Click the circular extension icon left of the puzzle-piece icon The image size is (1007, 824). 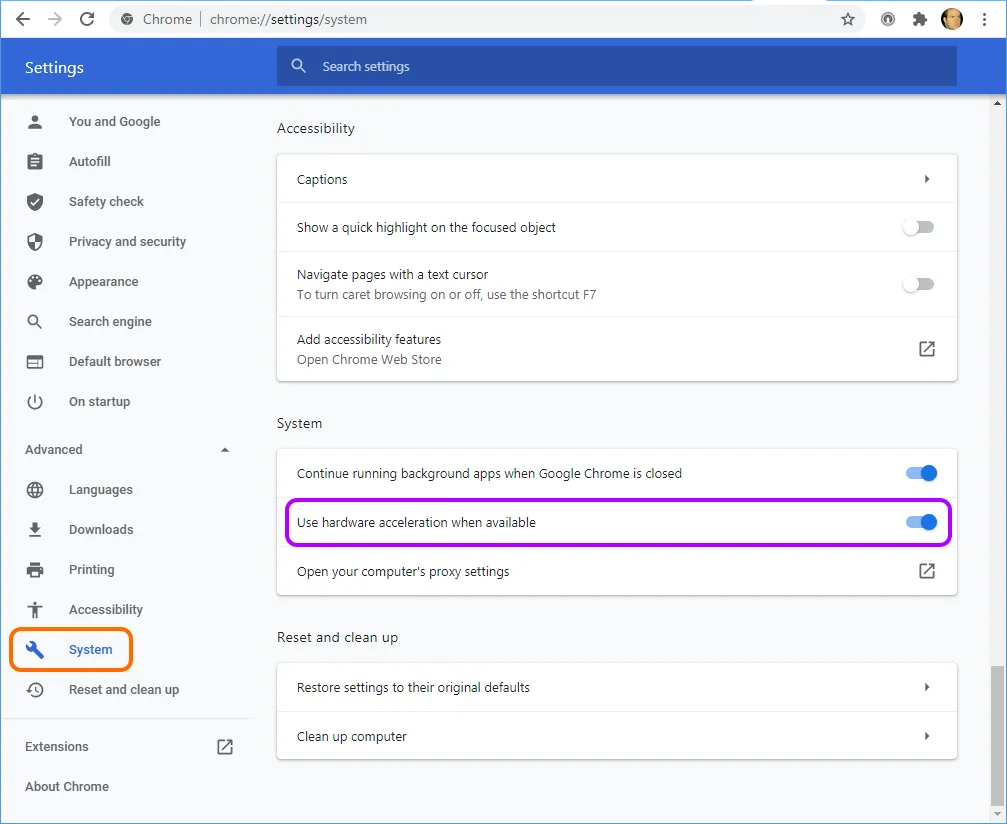pos(888,19)
